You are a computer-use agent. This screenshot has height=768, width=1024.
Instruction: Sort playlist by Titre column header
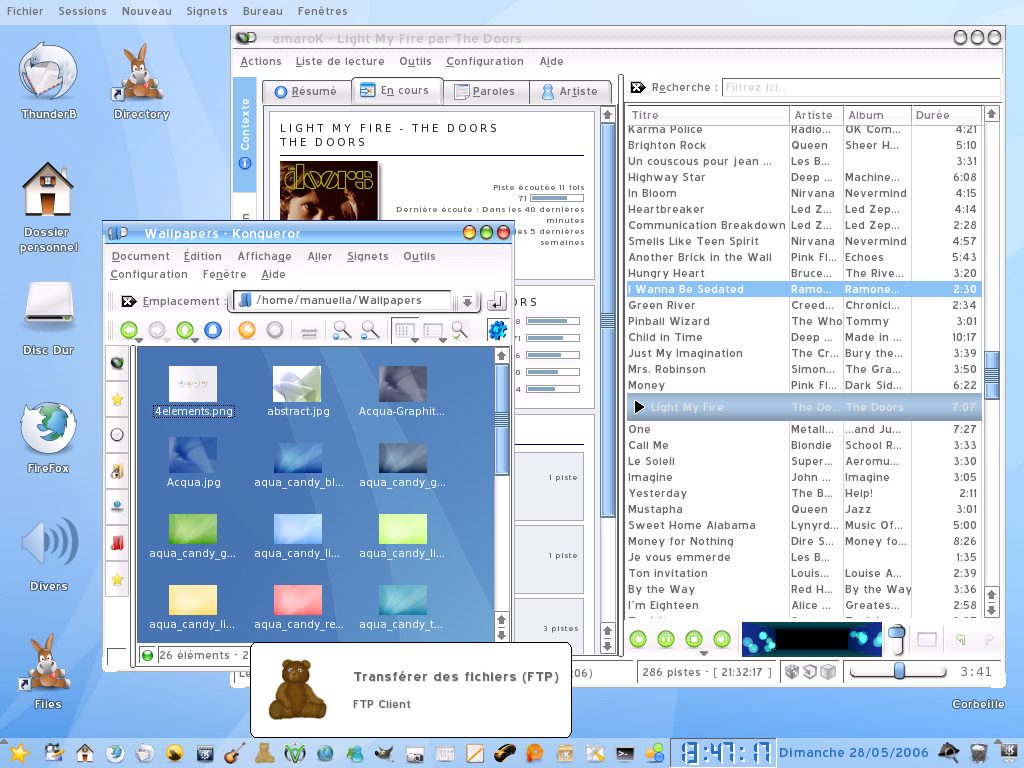click(x=708, y=115)
